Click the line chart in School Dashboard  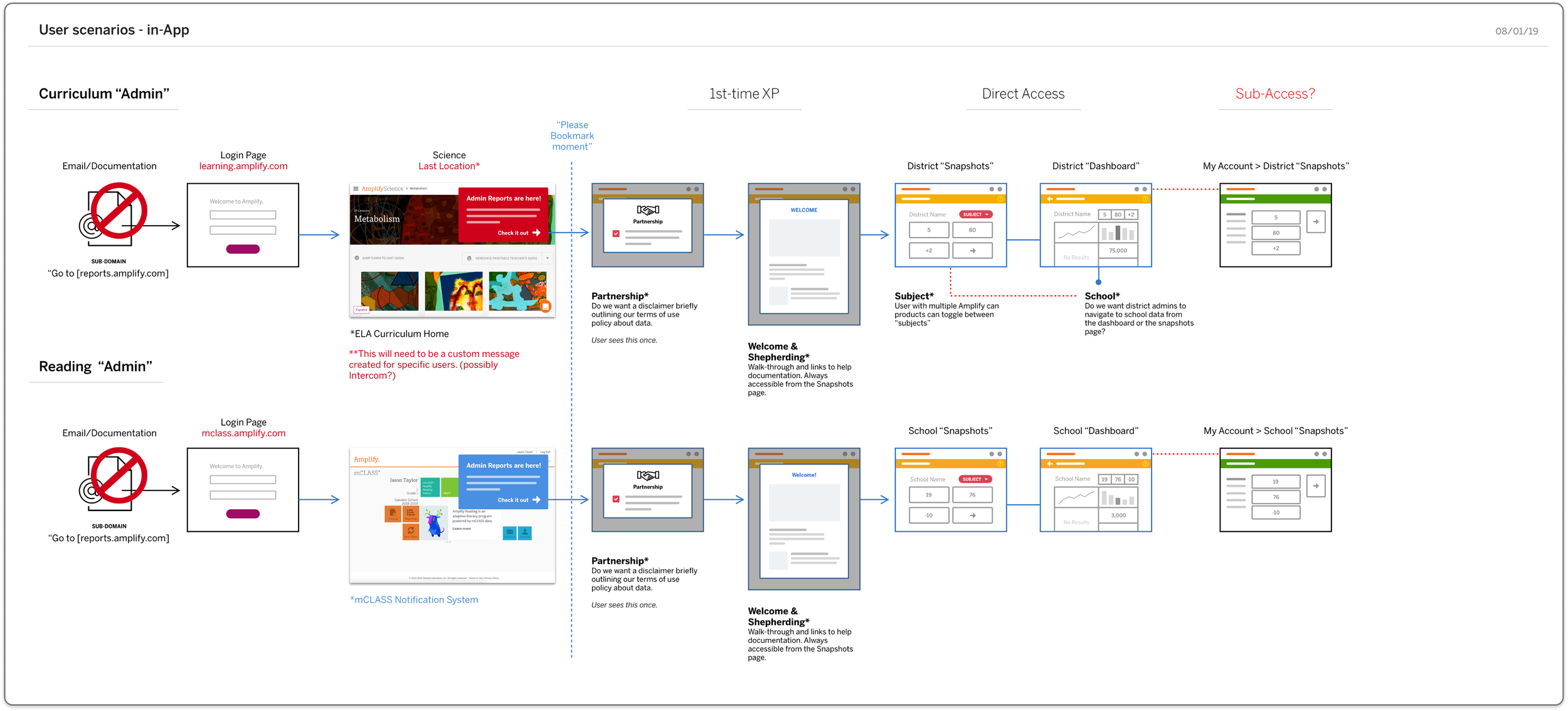[1075, 498]
